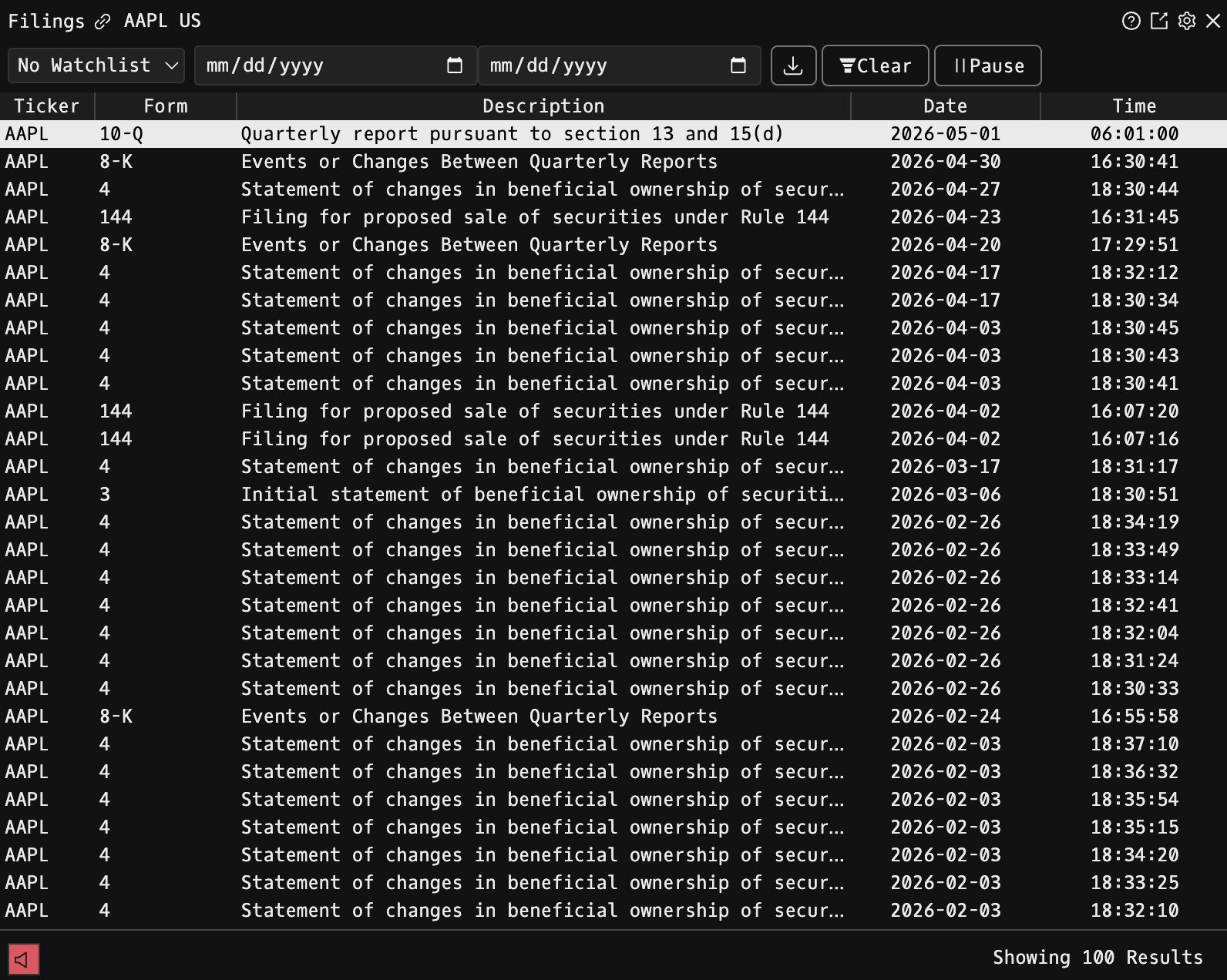Select the Form 4 filing at 18:30:34

tap(613, 300)
